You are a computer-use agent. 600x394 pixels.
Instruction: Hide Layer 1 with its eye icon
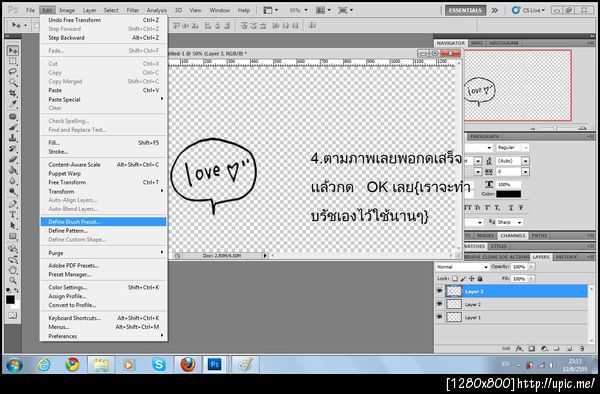coord(439,317)
